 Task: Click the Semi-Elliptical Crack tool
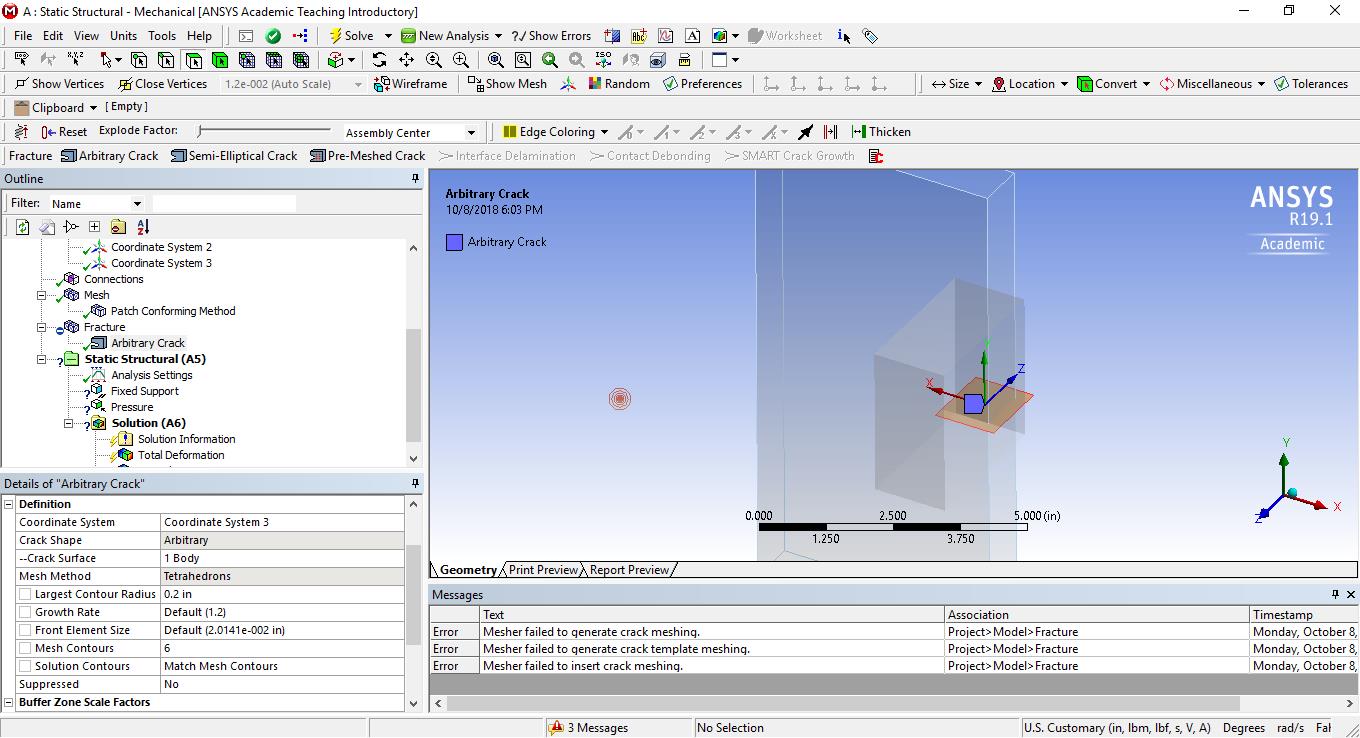pos(234,156)
